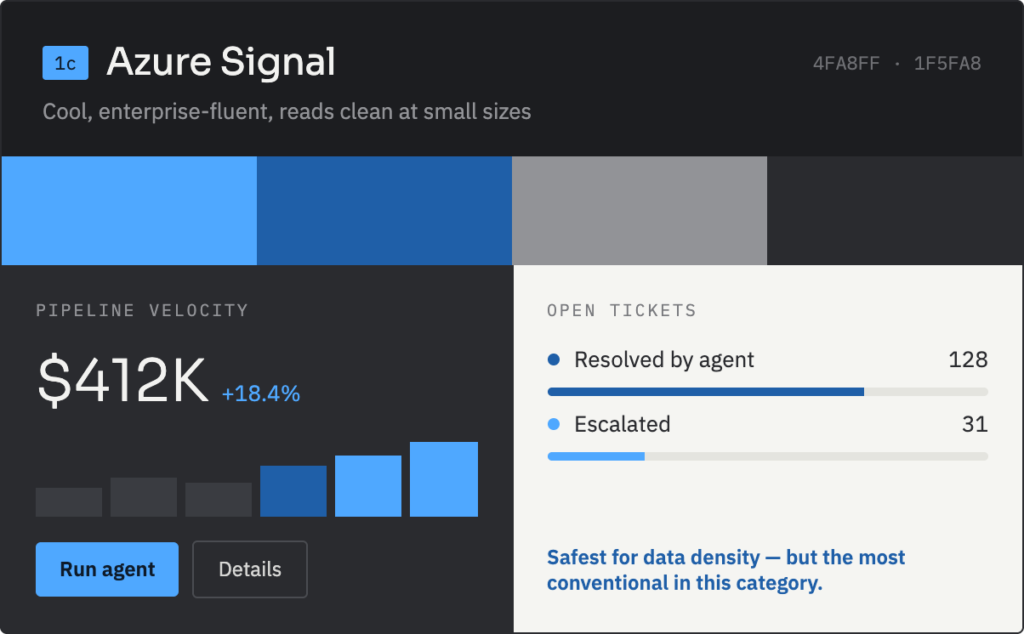This screenshot has height=634, width=1024.
Task: Click the Azure Signal title
Action: 221,62
